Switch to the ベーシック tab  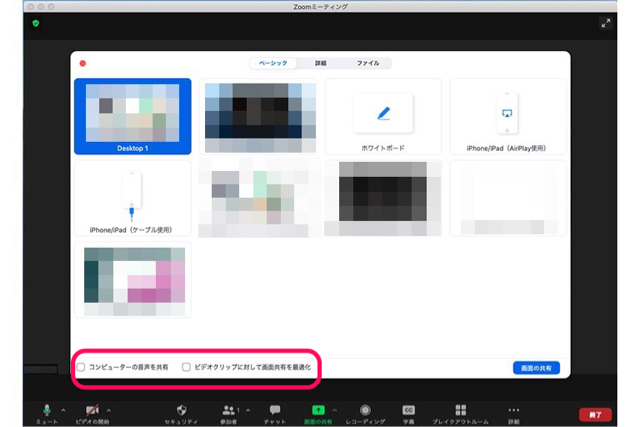point(273,63)
